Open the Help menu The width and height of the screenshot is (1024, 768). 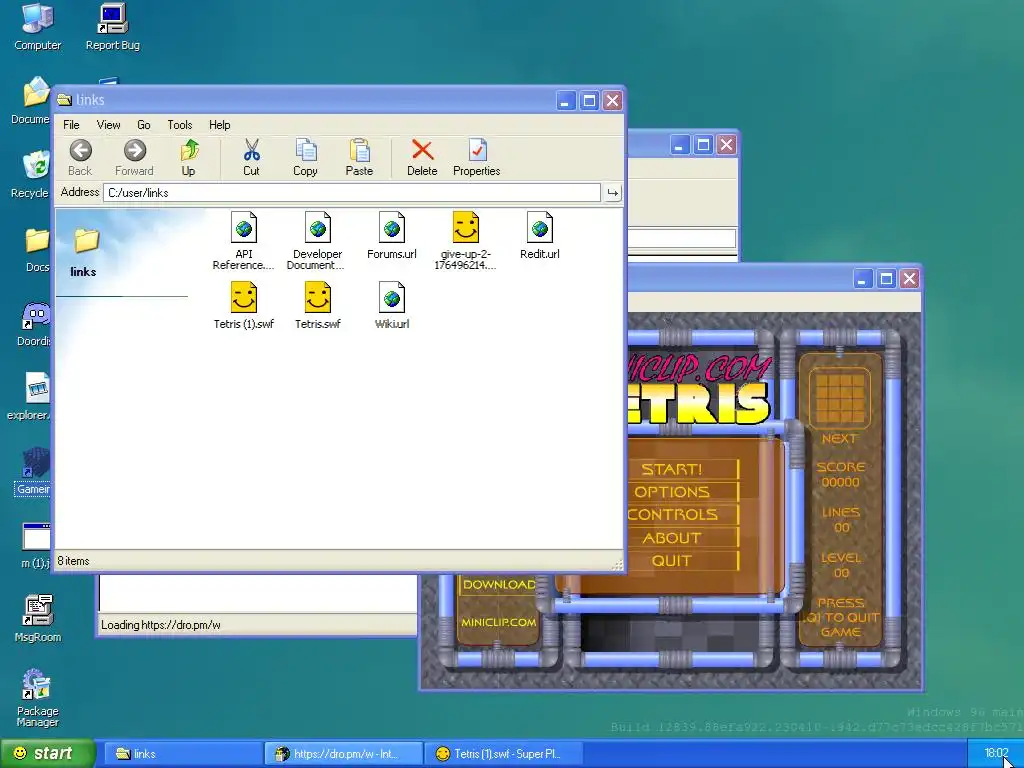(219, 125)
